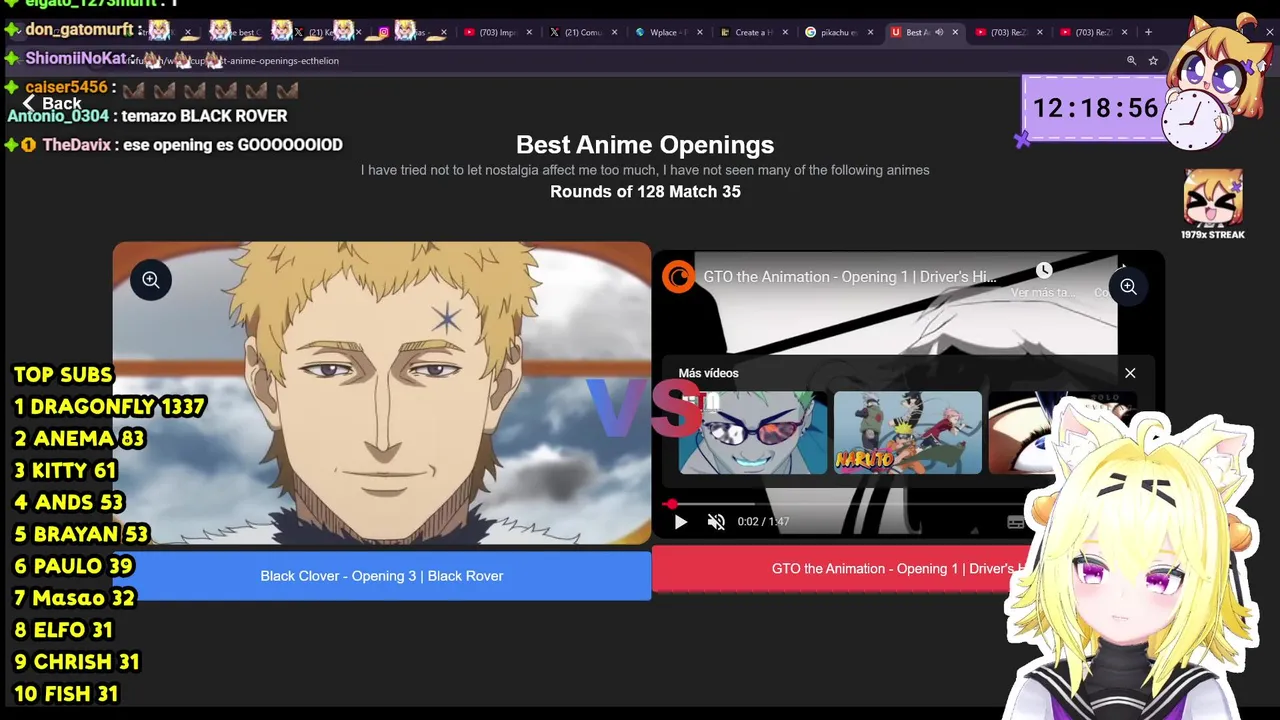Image resolution: width=1280 pixels, height=720 pixels.
Task: Zoom the GTO video with the magnifier icon
Action: point(1128,287)
